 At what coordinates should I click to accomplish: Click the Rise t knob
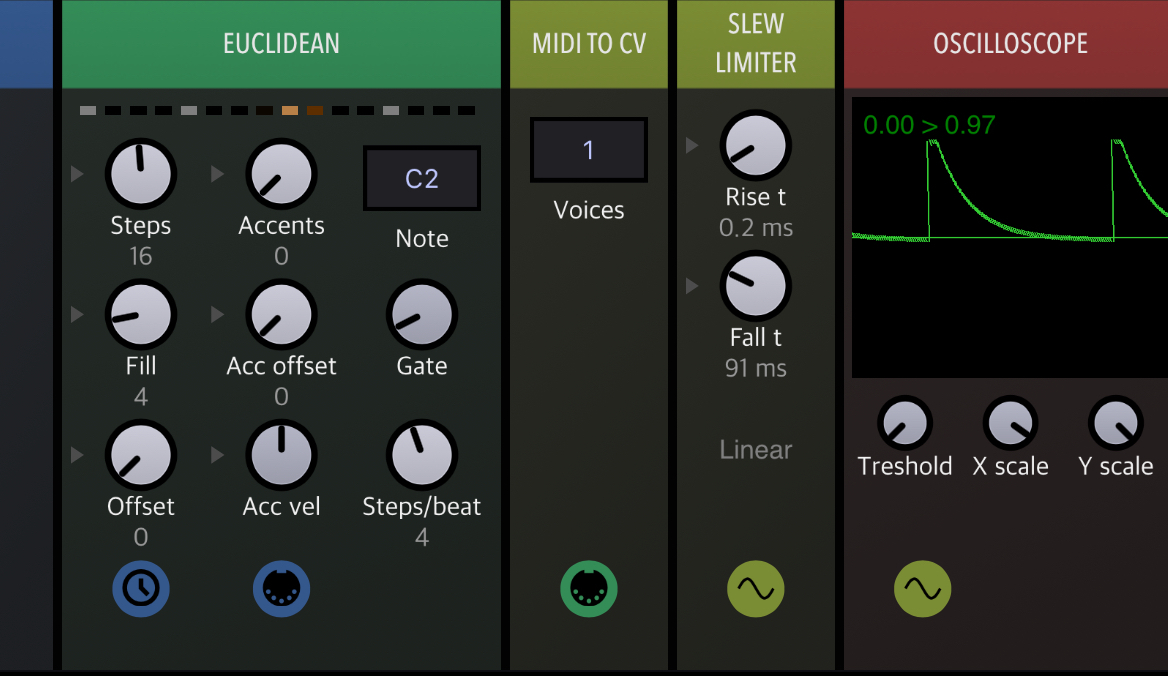coord(755,145)
